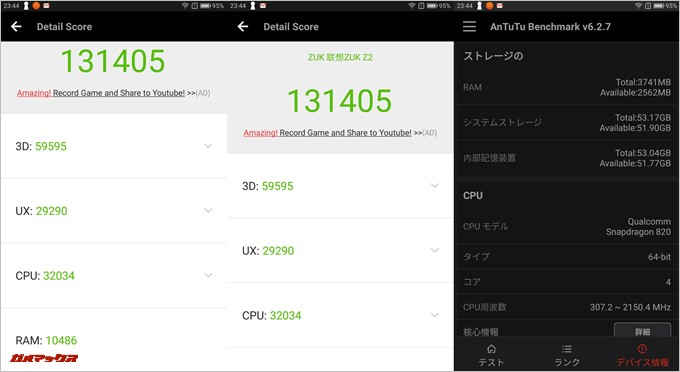The width and height of the screenshot is (680, 372).
Task: Select total score 131405 in middle screen
Action: [340, 101]
